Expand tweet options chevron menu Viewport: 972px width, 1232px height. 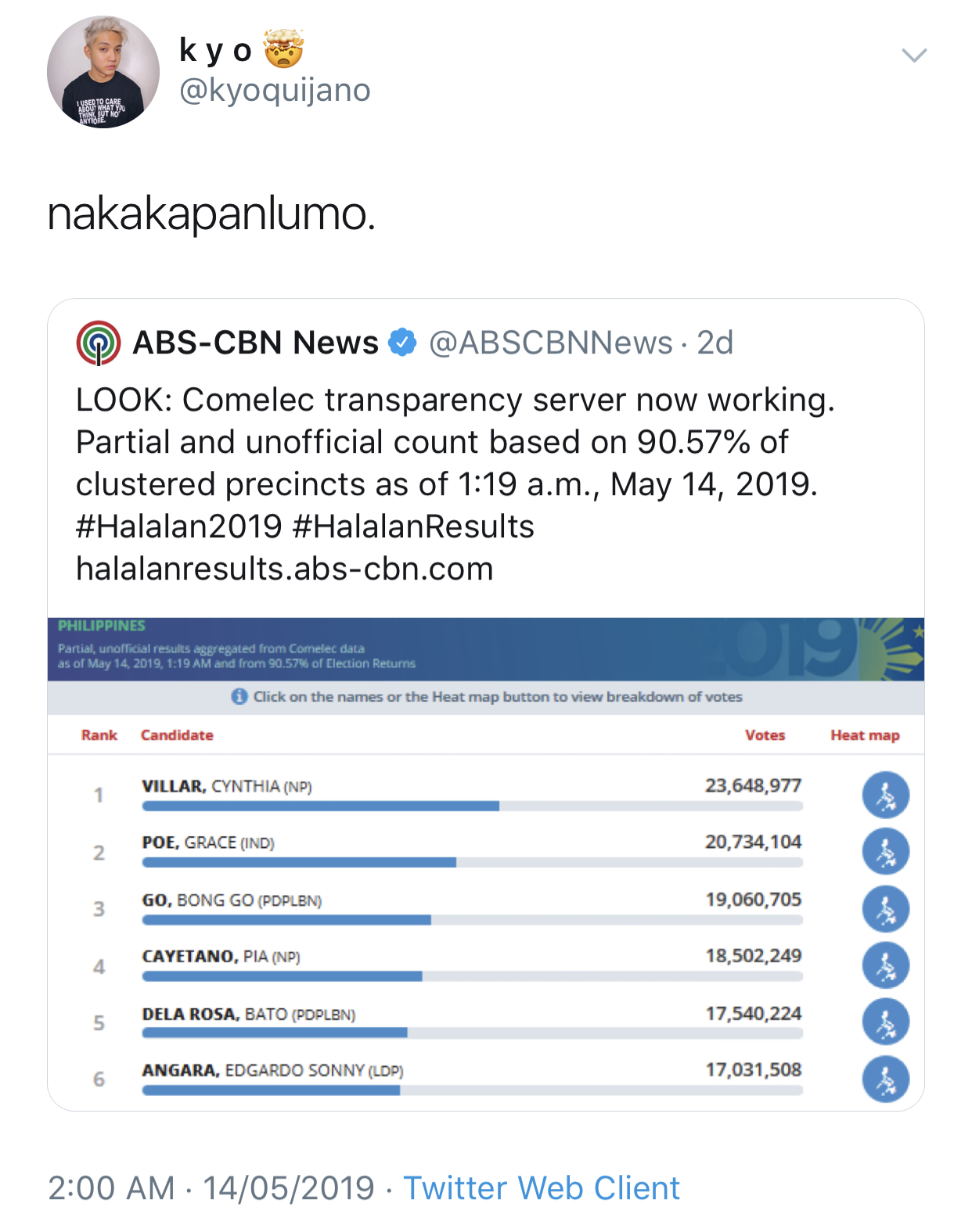click(x=914, y=55)
